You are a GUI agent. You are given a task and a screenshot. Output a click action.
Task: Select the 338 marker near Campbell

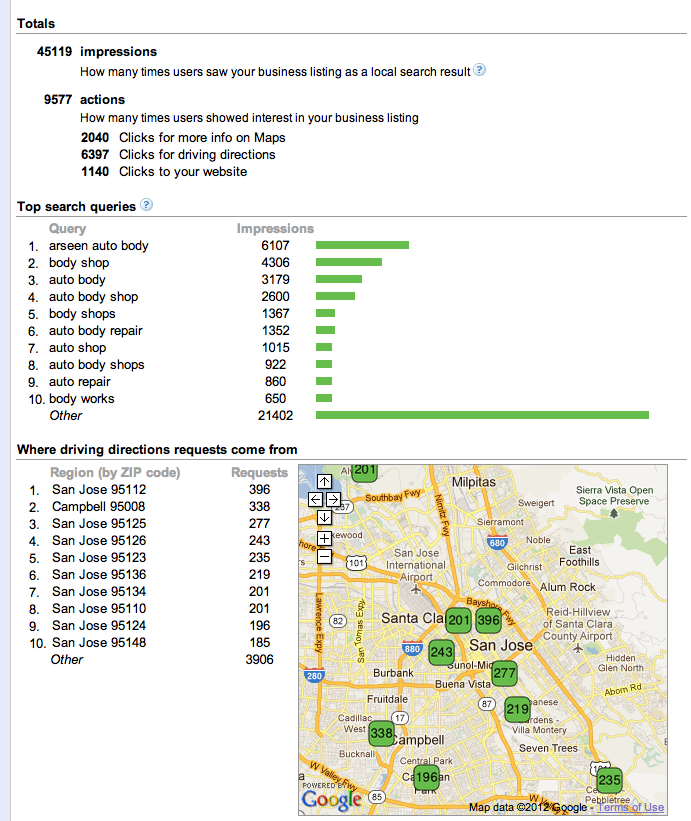point(381,733)
